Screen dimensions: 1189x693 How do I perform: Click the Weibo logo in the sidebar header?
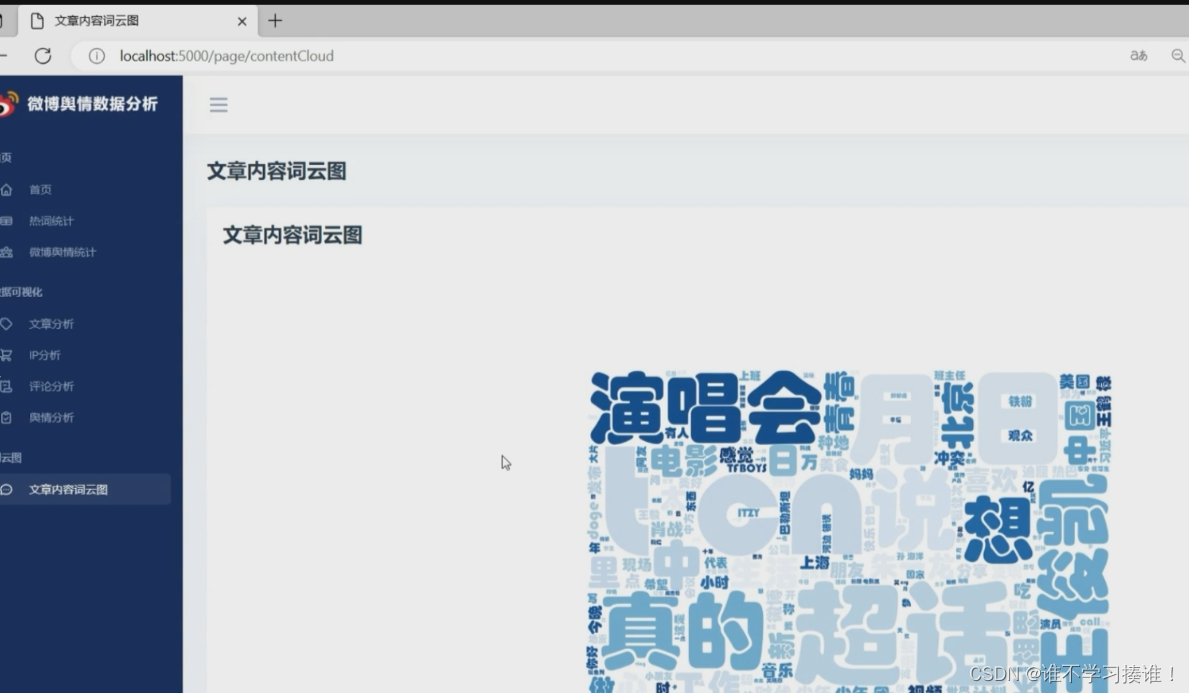(x=8, y=104)
